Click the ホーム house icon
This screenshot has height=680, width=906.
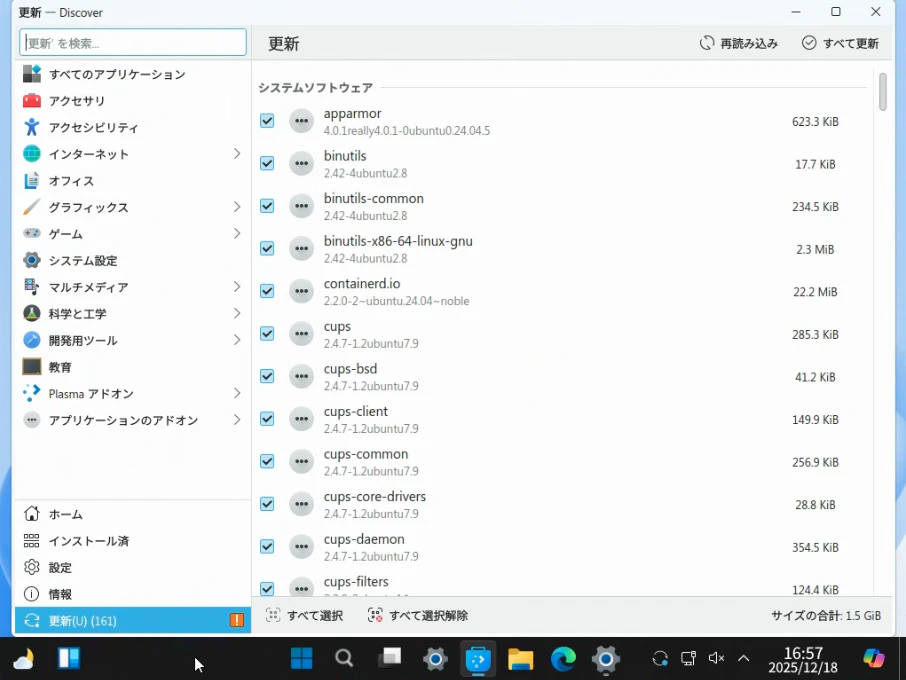[32, 514]
